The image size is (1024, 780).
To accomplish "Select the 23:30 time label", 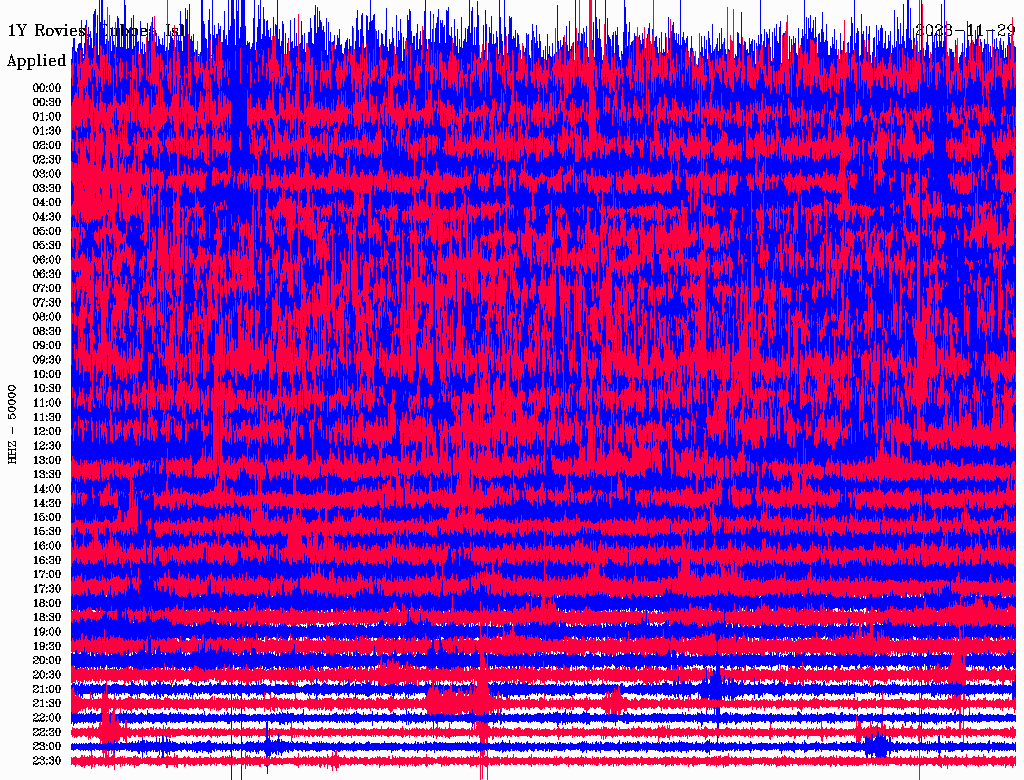I will tap(47, 761).
